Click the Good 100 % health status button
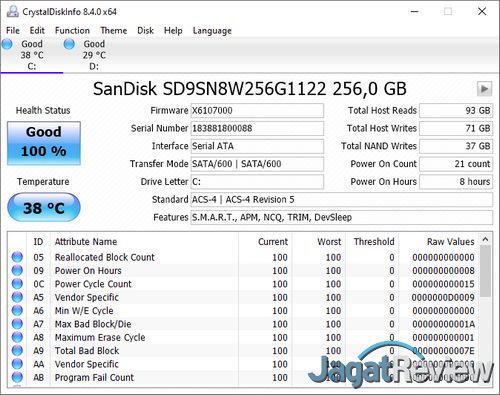 (44, 143)
